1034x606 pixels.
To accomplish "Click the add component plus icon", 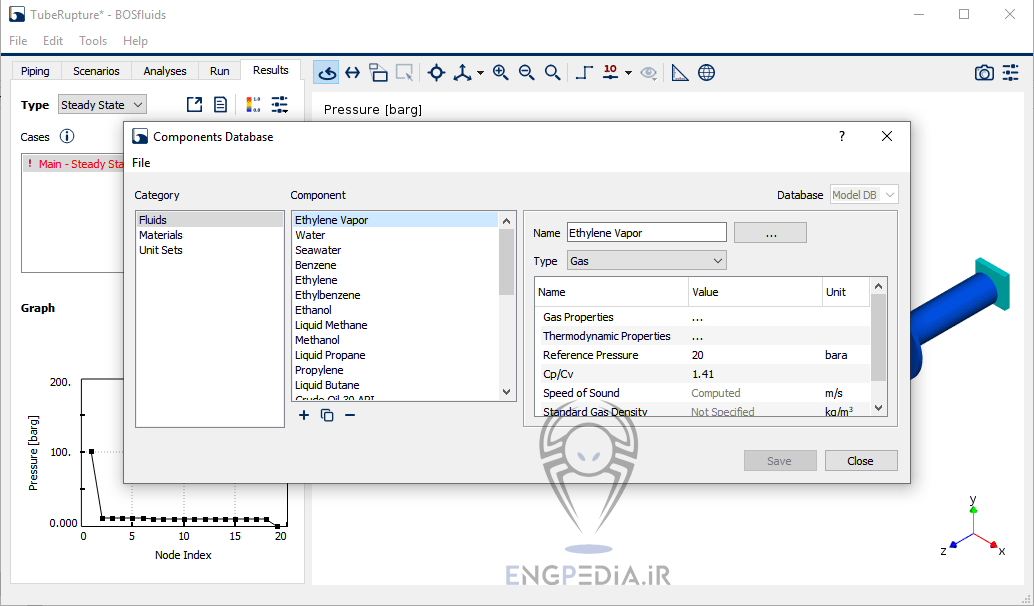I will [x=304, y=415].
